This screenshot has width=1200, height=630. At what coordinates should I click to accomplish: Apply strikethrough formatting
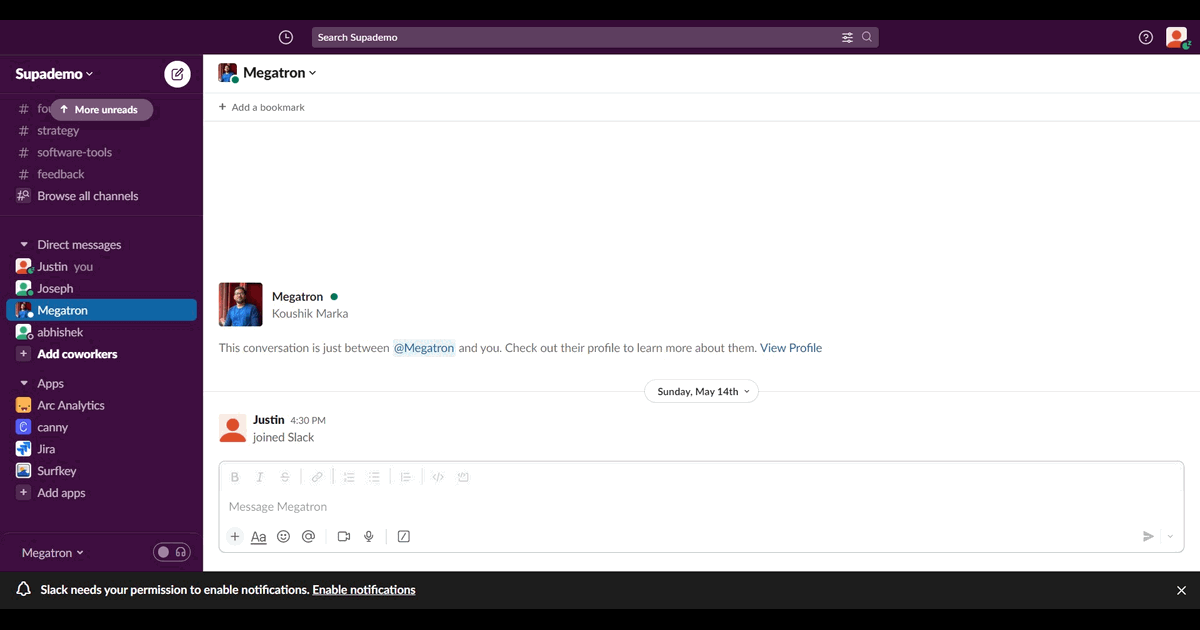[285, 477]
